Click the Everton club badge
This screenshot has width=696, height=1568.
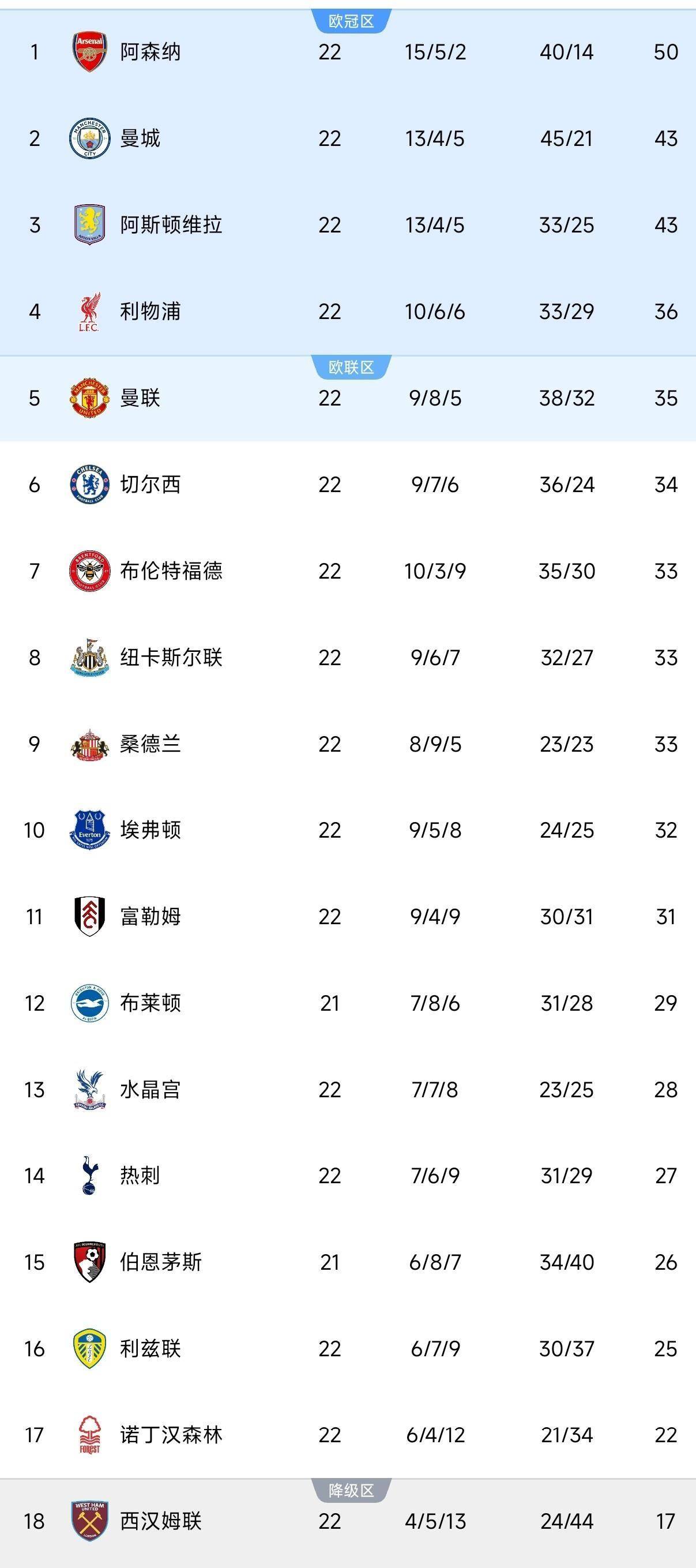pos(89,830)
